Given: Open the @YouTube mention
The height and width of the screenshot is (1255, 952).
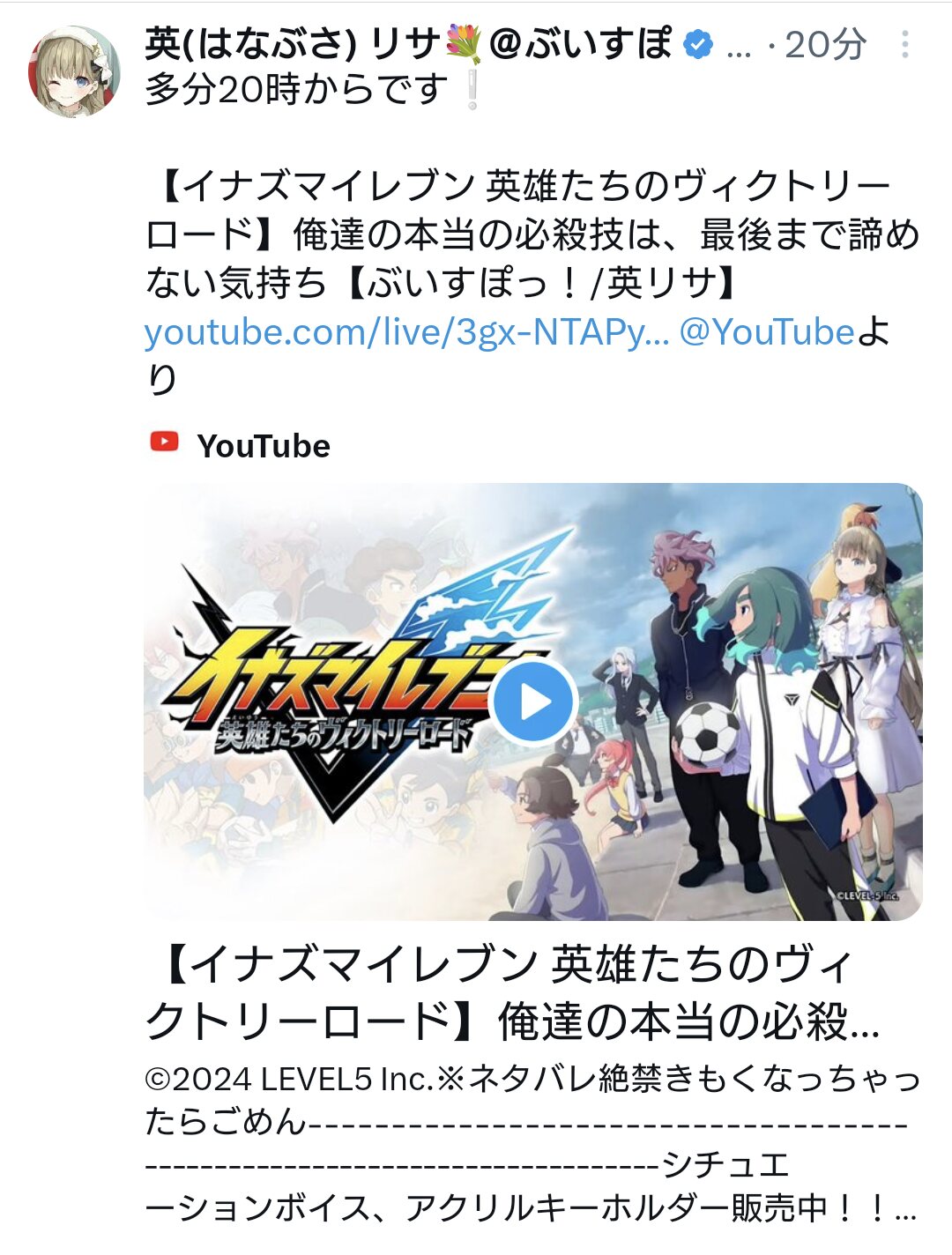Looking at the screenshot, I should (767, 332).
